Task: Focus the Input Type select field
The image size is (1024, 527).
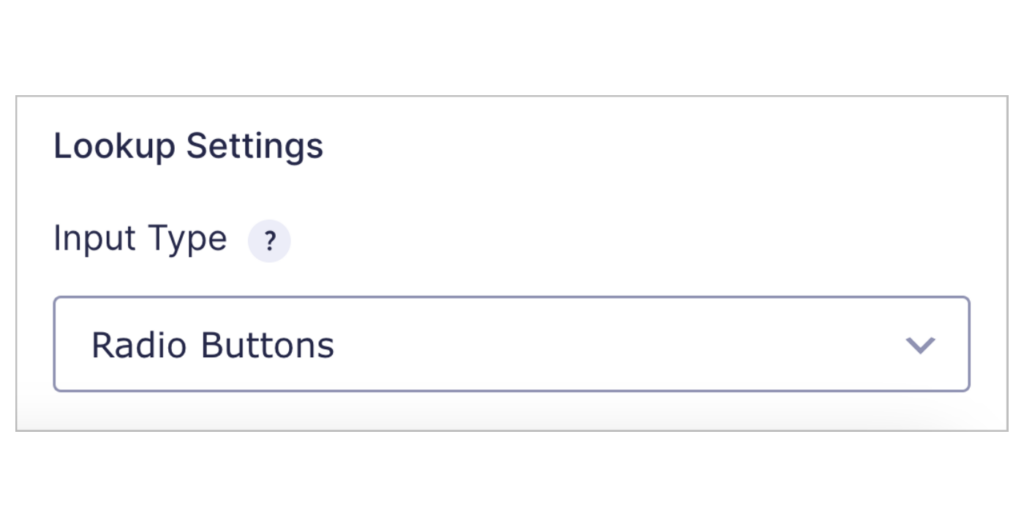Action: pyautogui.click(x=511, y=344)
